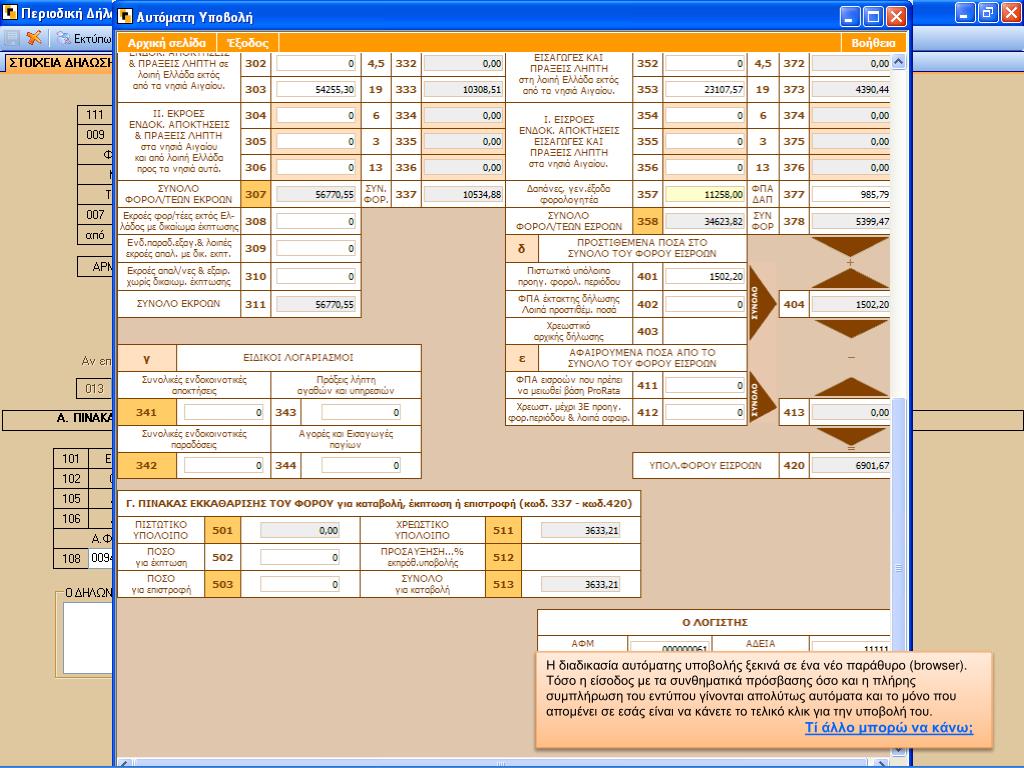Click the Γ. ΠΙΝΑΚΑΣ ΕΚΚΑΘΑΡΙΣΗΣ ΤΟΥ ΦΟΡΟΥ heading

(379, 504)
